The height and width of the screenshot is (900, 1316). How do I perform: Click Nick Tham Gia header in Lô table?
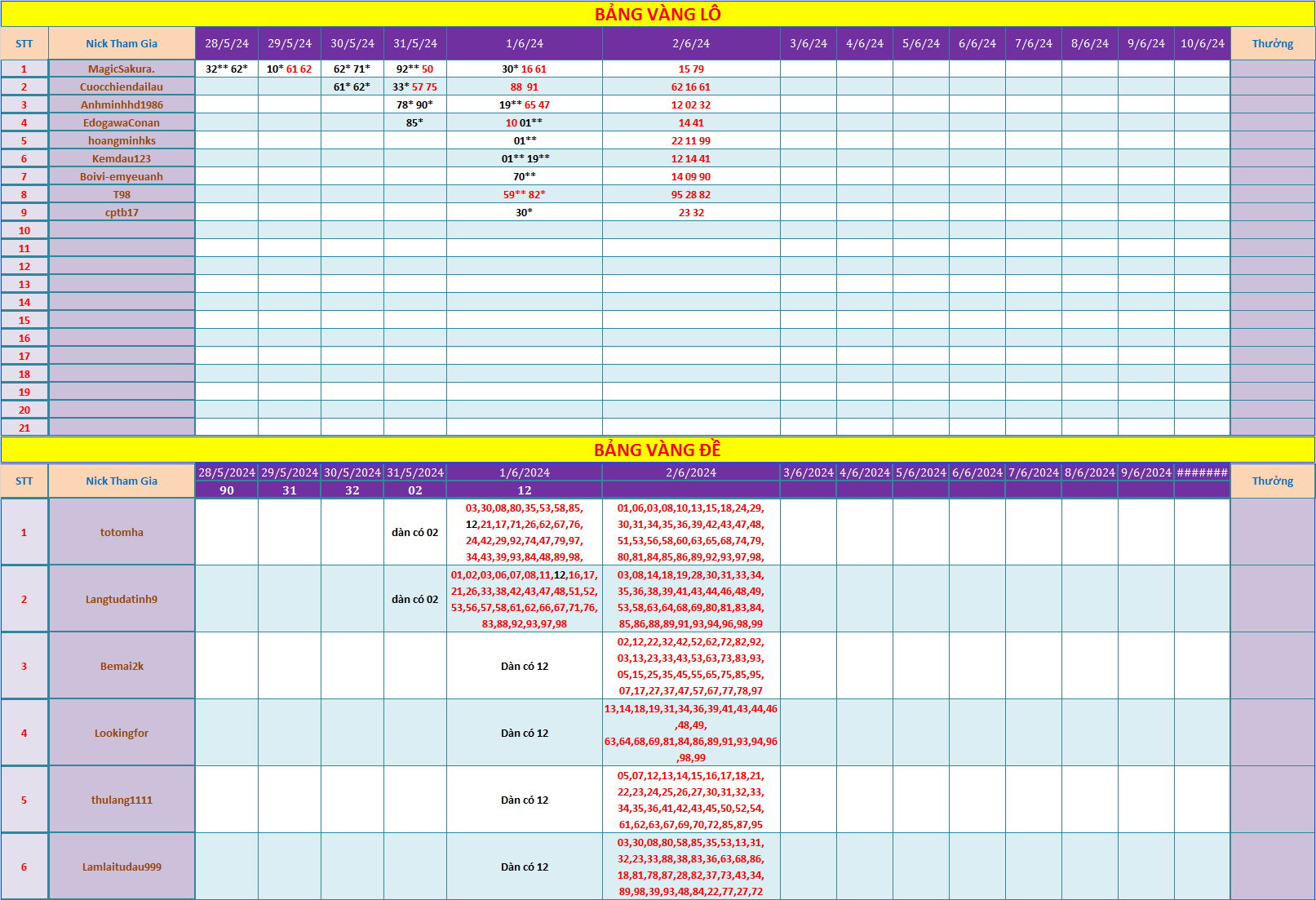tap(122, 43)
